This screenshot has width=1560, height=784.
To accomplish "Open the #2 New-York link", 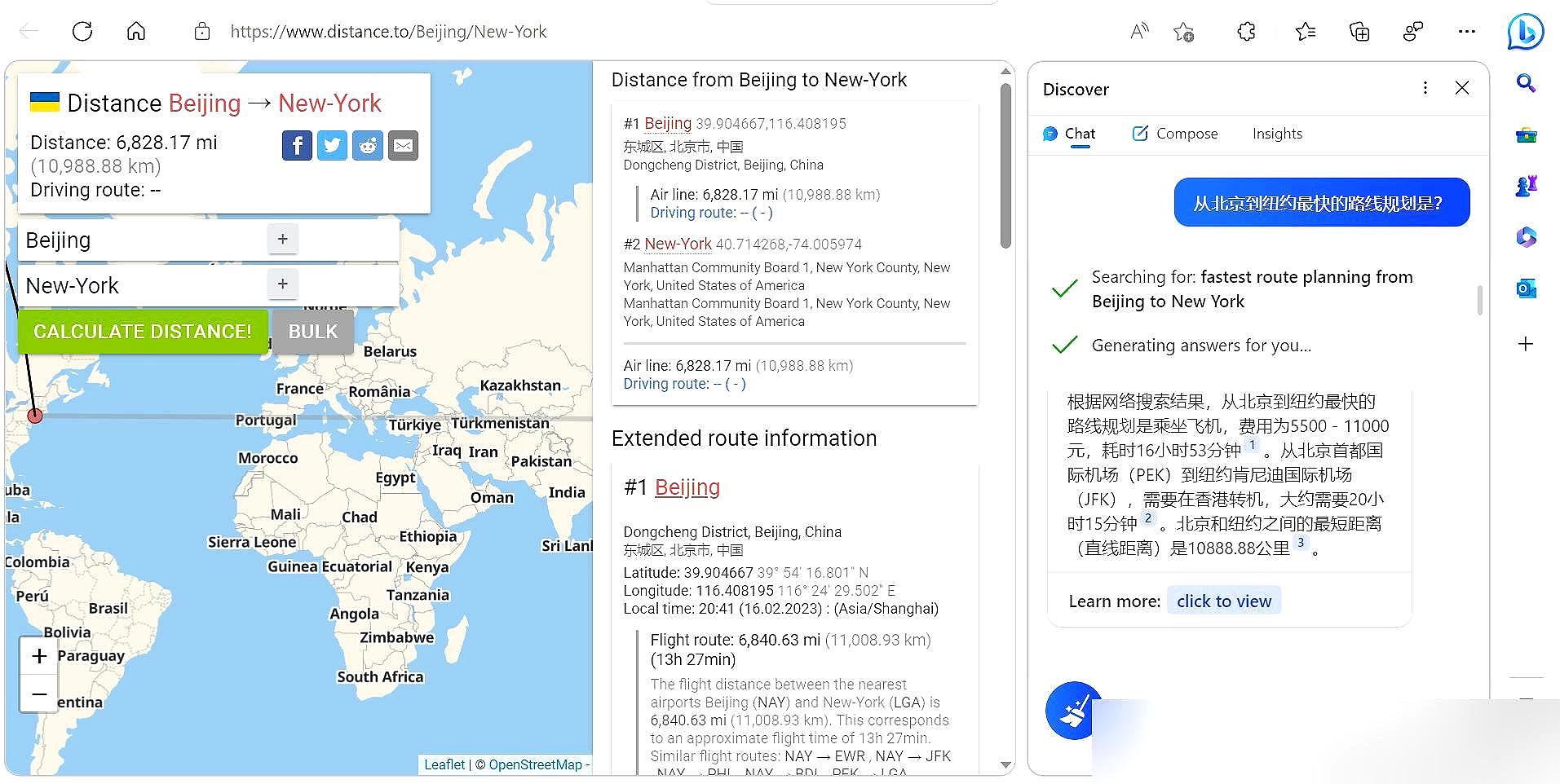I will point(678,244).
